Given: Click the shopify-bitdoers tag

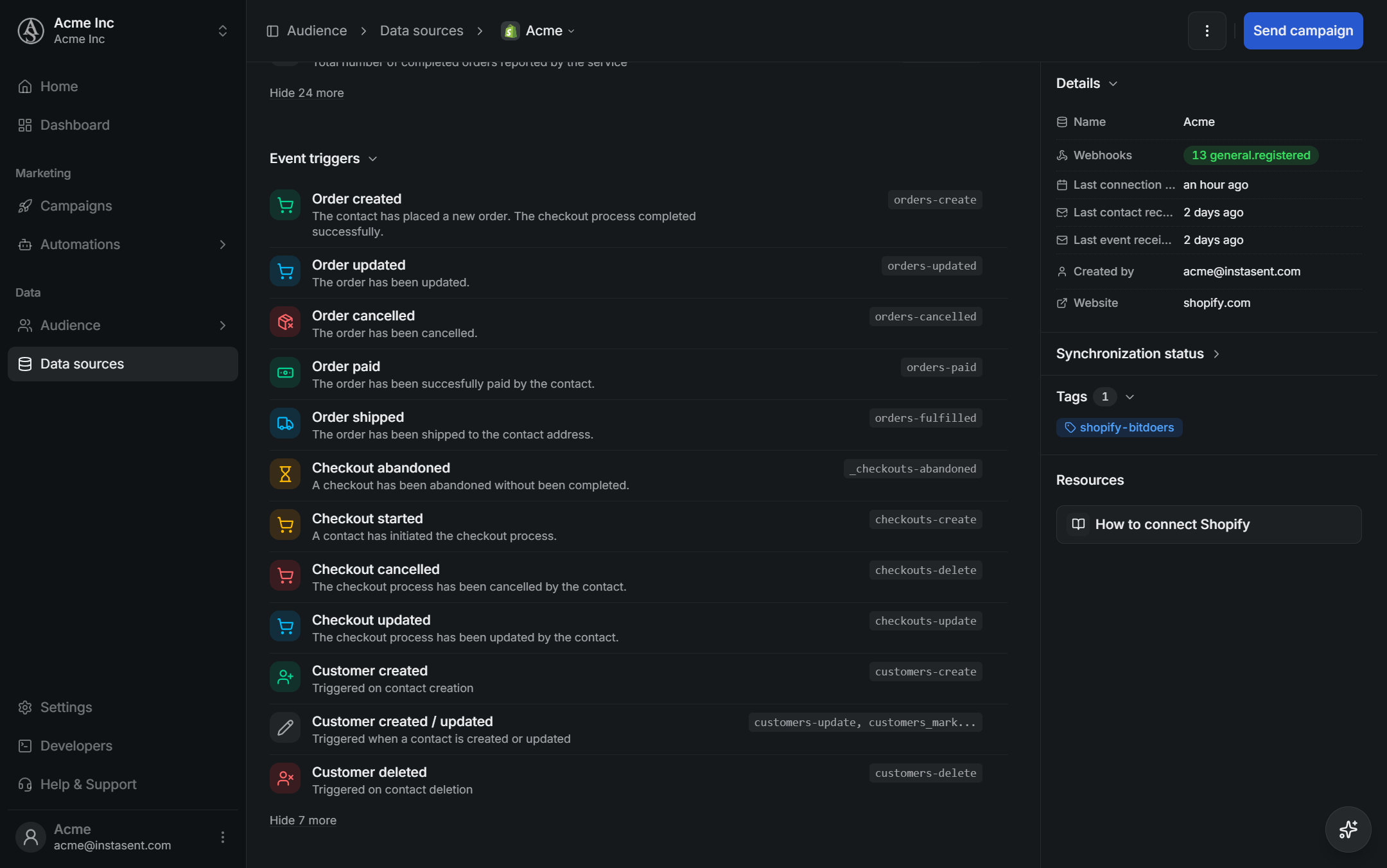Looking at the screenshot, I should point(1119,428).
